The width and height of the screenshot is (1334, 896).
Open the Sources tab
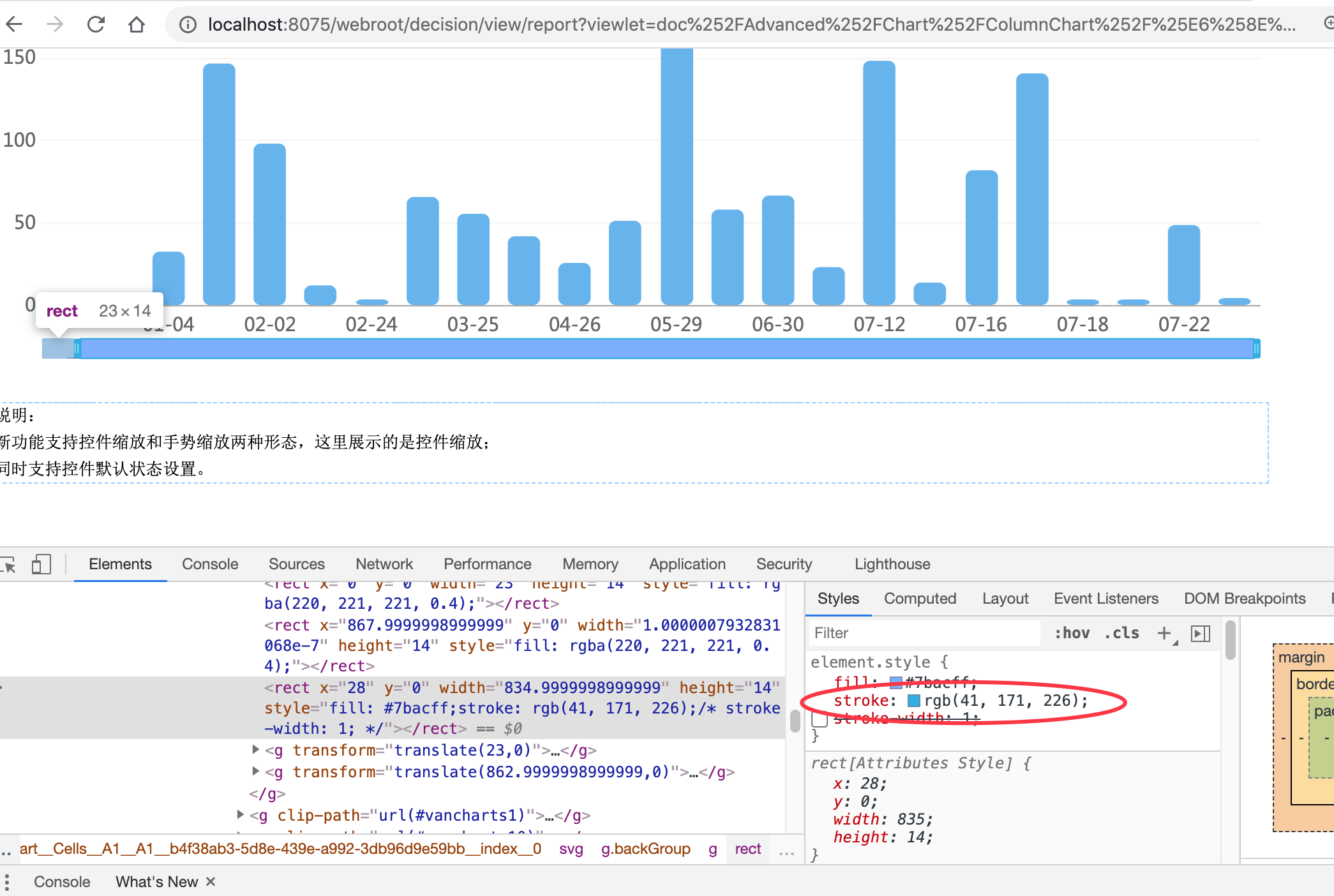(x=296, y=564)
